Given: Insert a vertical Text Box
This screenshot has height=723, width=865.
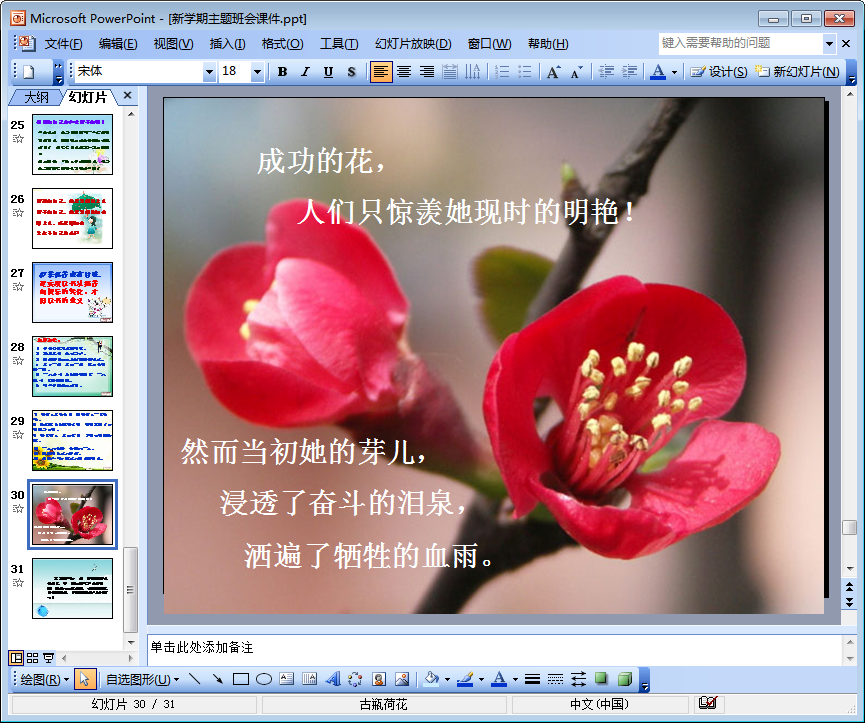Looking at the screenshot, I should point(309,679).
